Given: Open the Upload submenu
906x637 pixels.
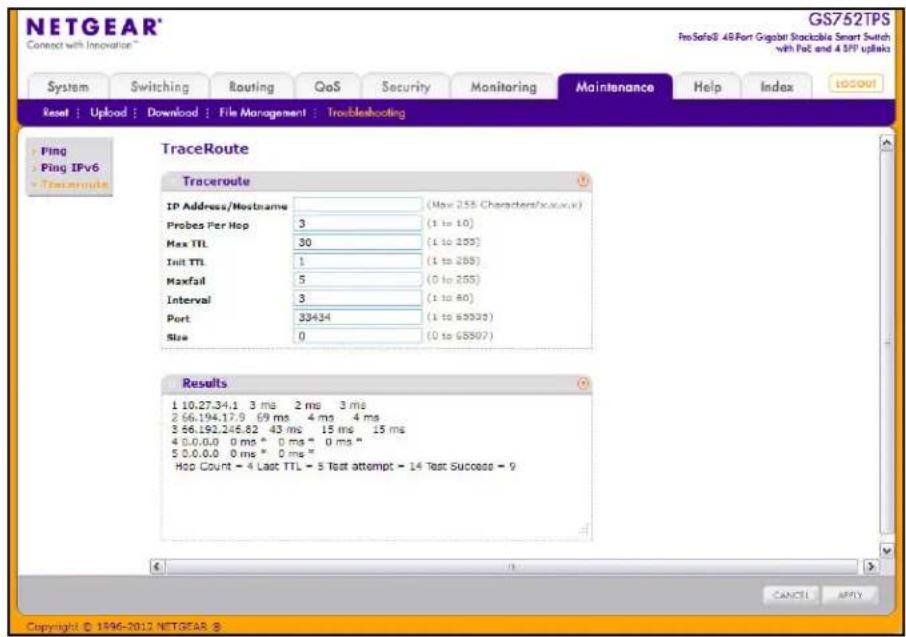Looking at the screenshot, I should pyautogui.click(x=108, y=113).
